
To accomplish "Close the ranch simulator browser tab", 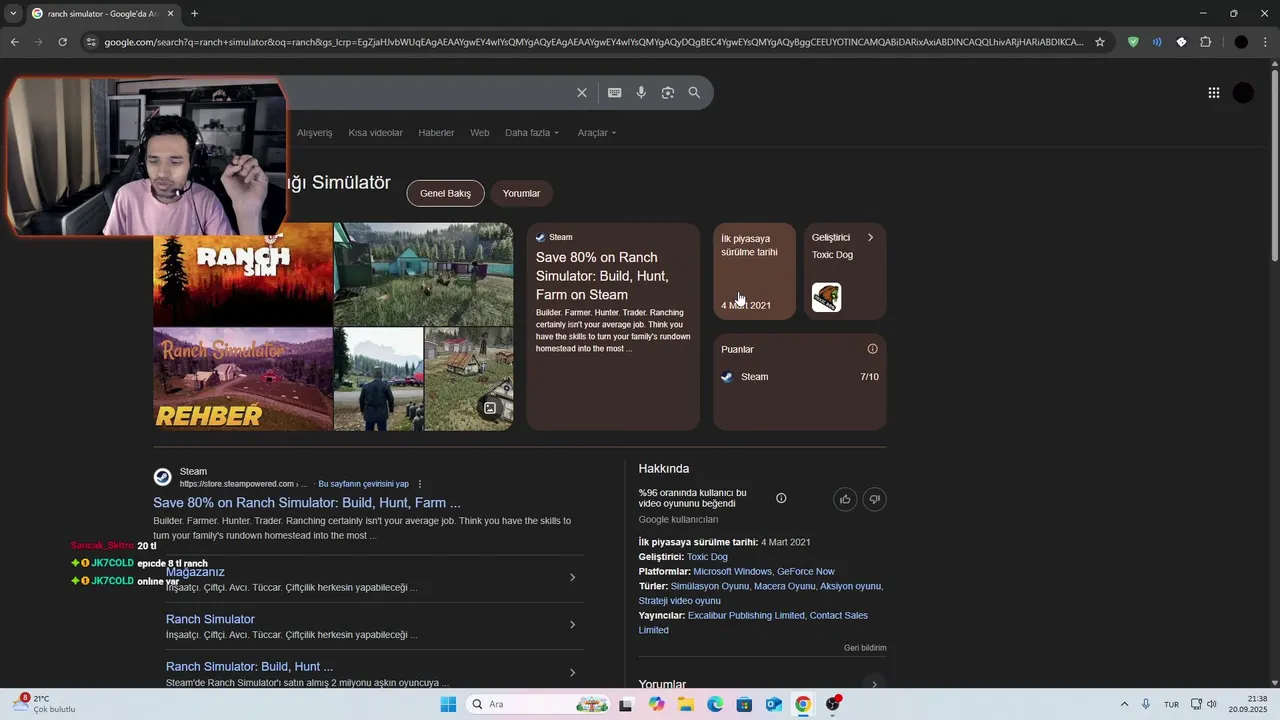I will coord(170,13).
